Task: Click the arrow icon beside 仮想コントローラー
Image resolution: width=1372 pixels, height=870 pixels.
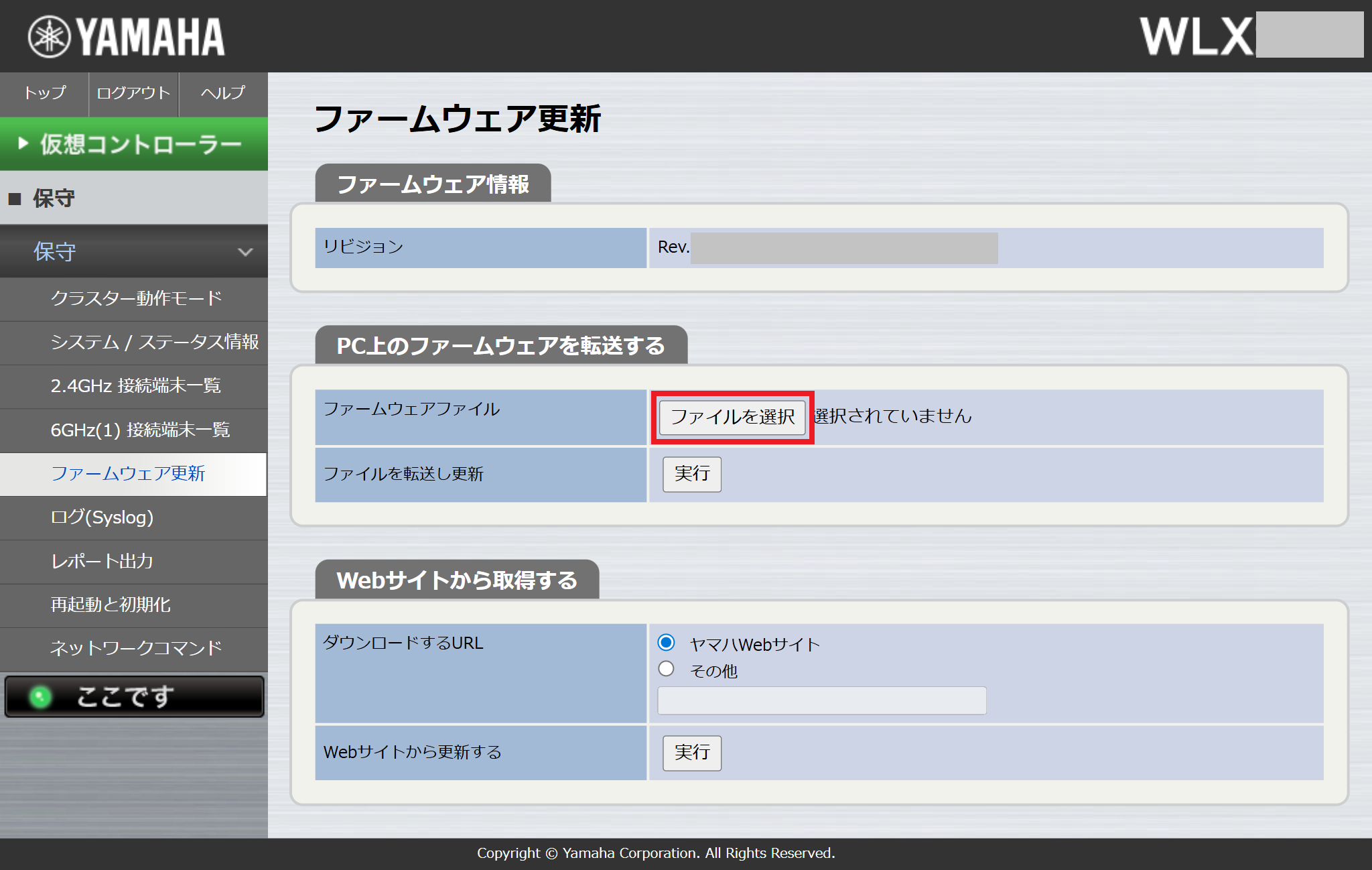Action: [23, 143]
